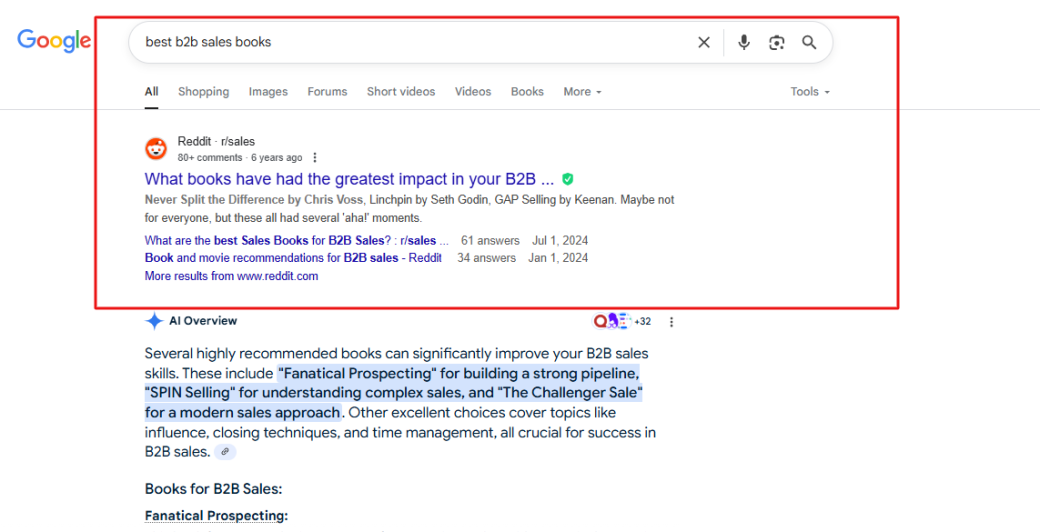Click the Reddit favicon icon
Screen dimensions: 1040x532
pos(156,149)
